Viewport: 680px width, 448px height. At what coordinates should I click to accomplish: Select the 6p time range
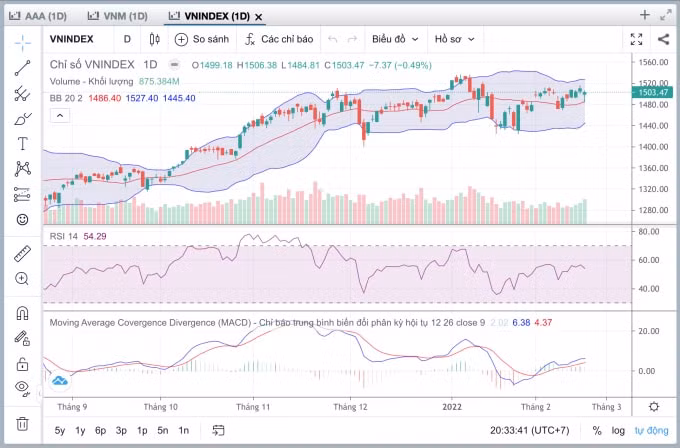tap(101, 430)
